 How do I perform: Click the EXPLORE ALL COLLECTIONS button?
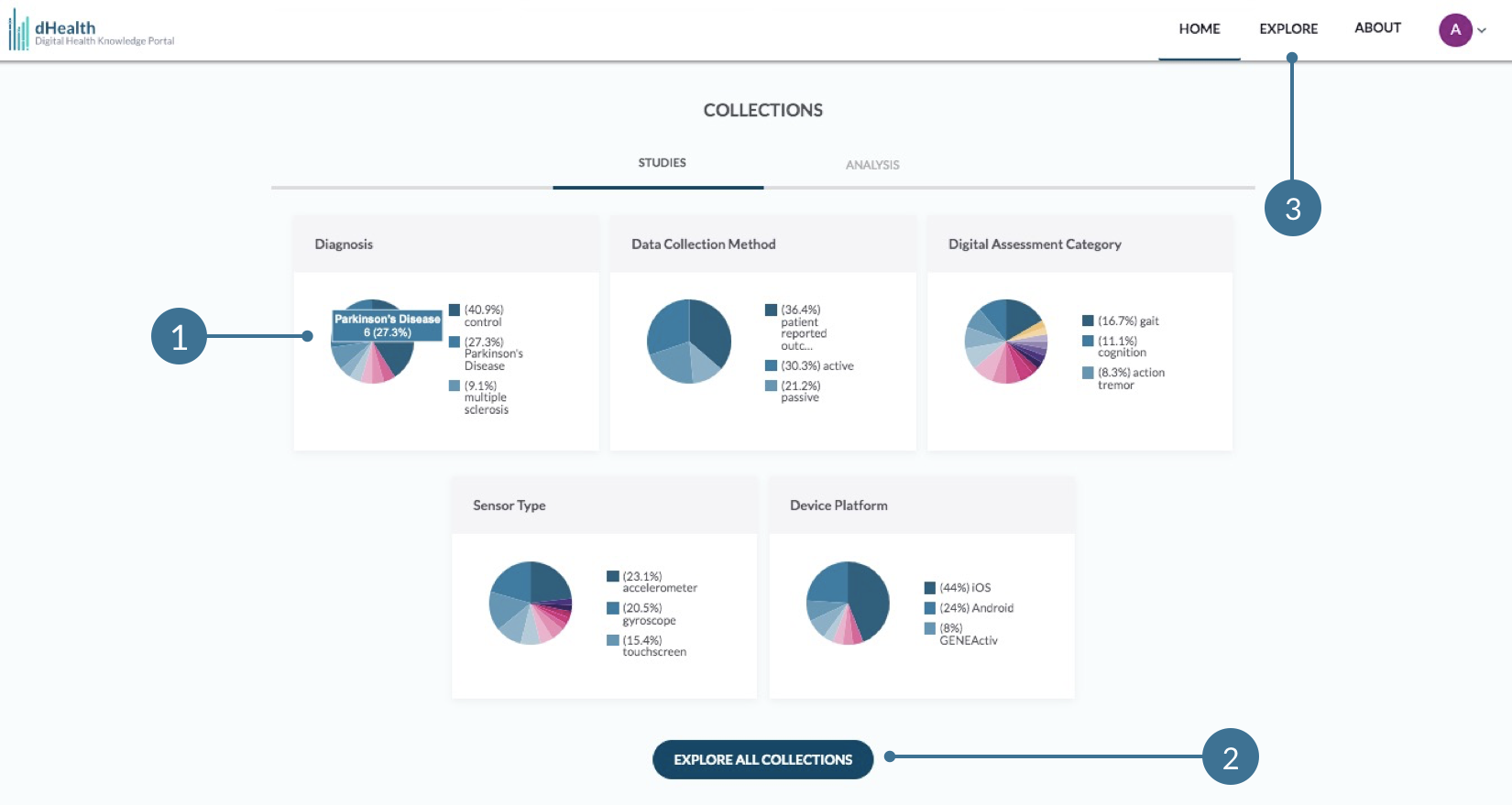coord(762,759)
